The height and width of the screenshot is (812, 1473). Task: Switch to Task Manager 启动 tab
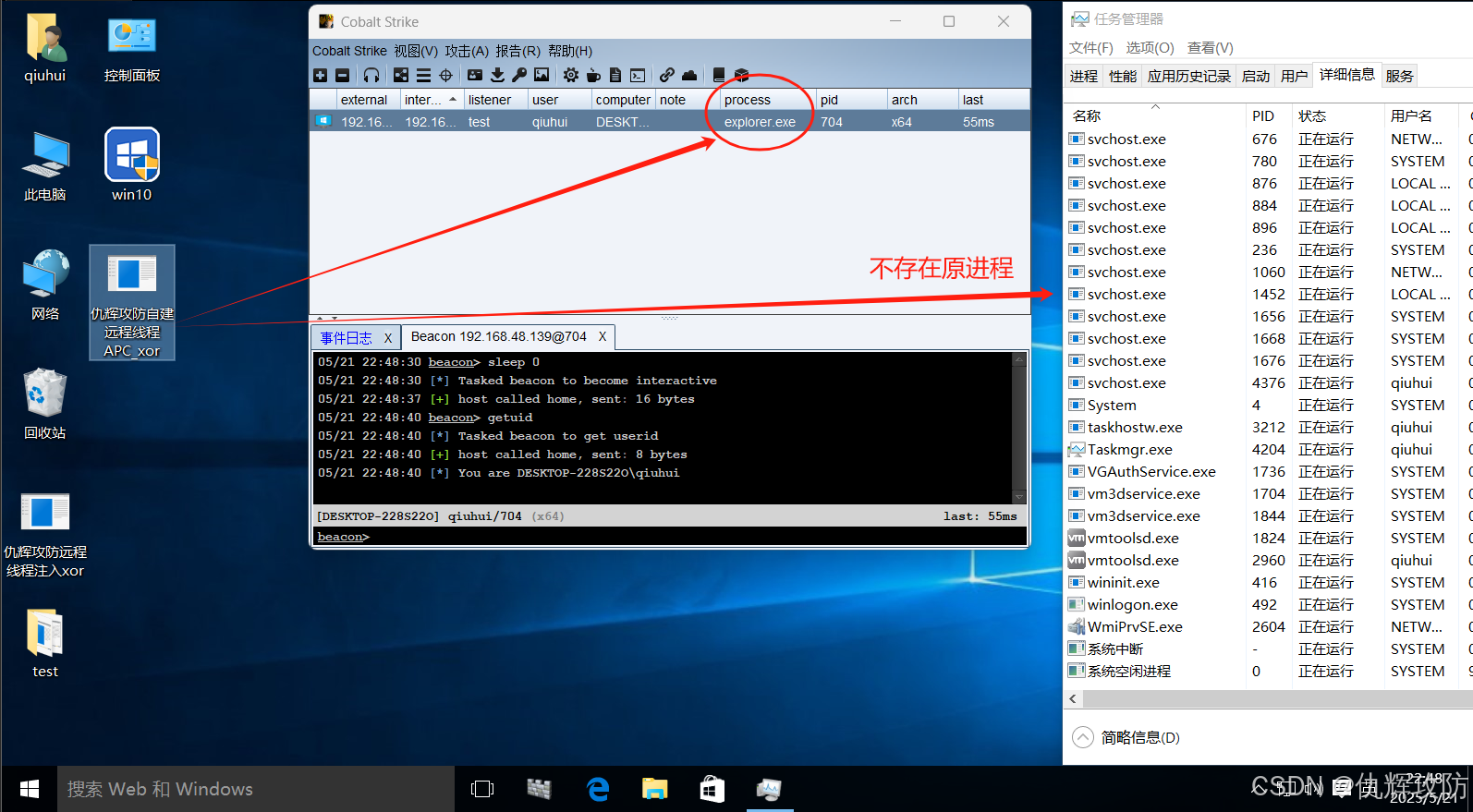pyautogui.click(x=1256, y=77)
